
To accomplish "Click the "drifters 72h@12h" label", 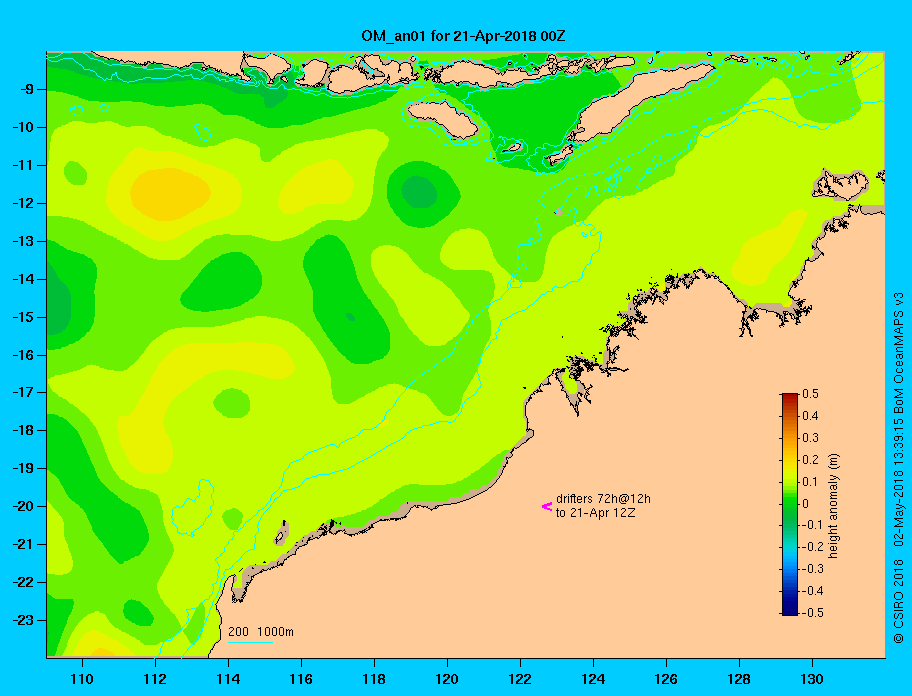I will coord(603,499).
